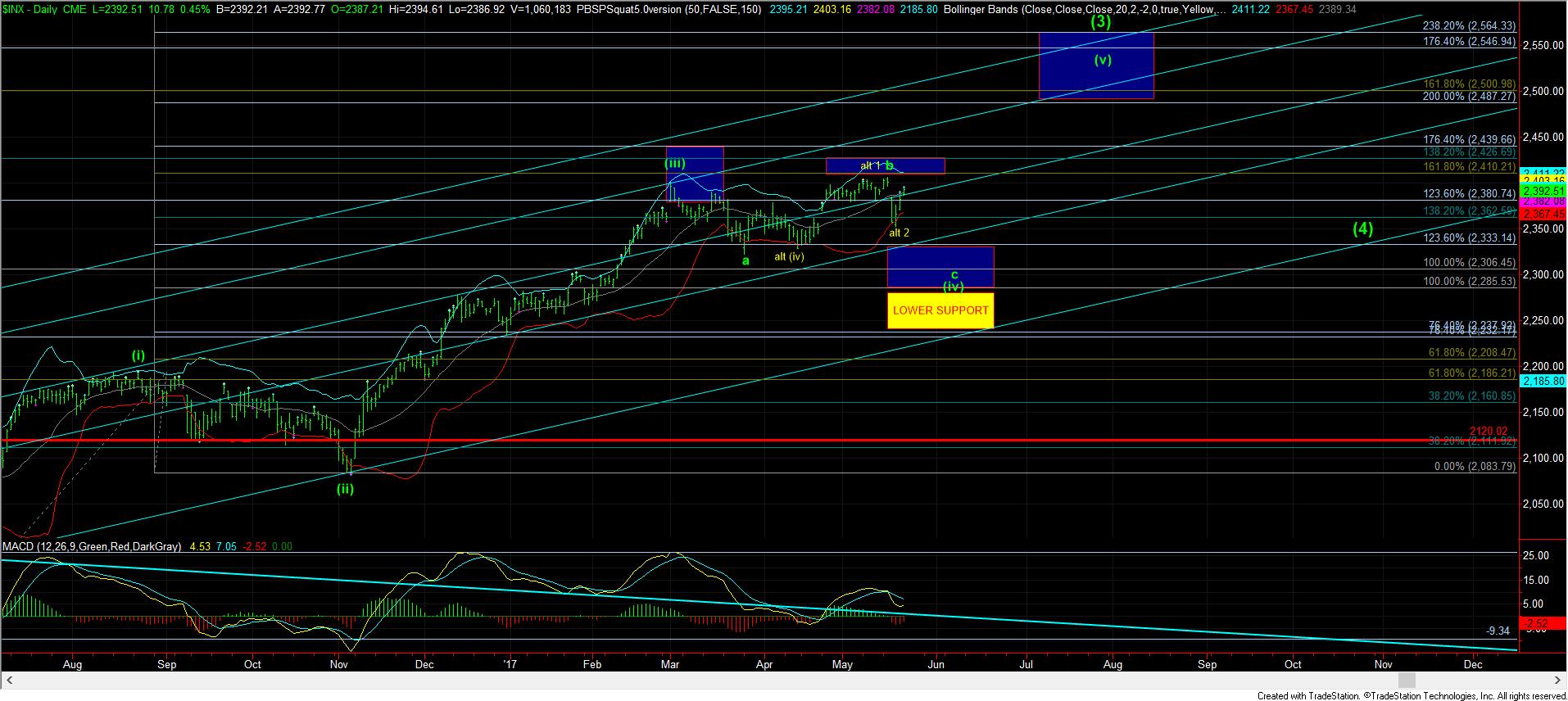
Task: Click the red 2120.02 level label
Action: click(1488, 431)
